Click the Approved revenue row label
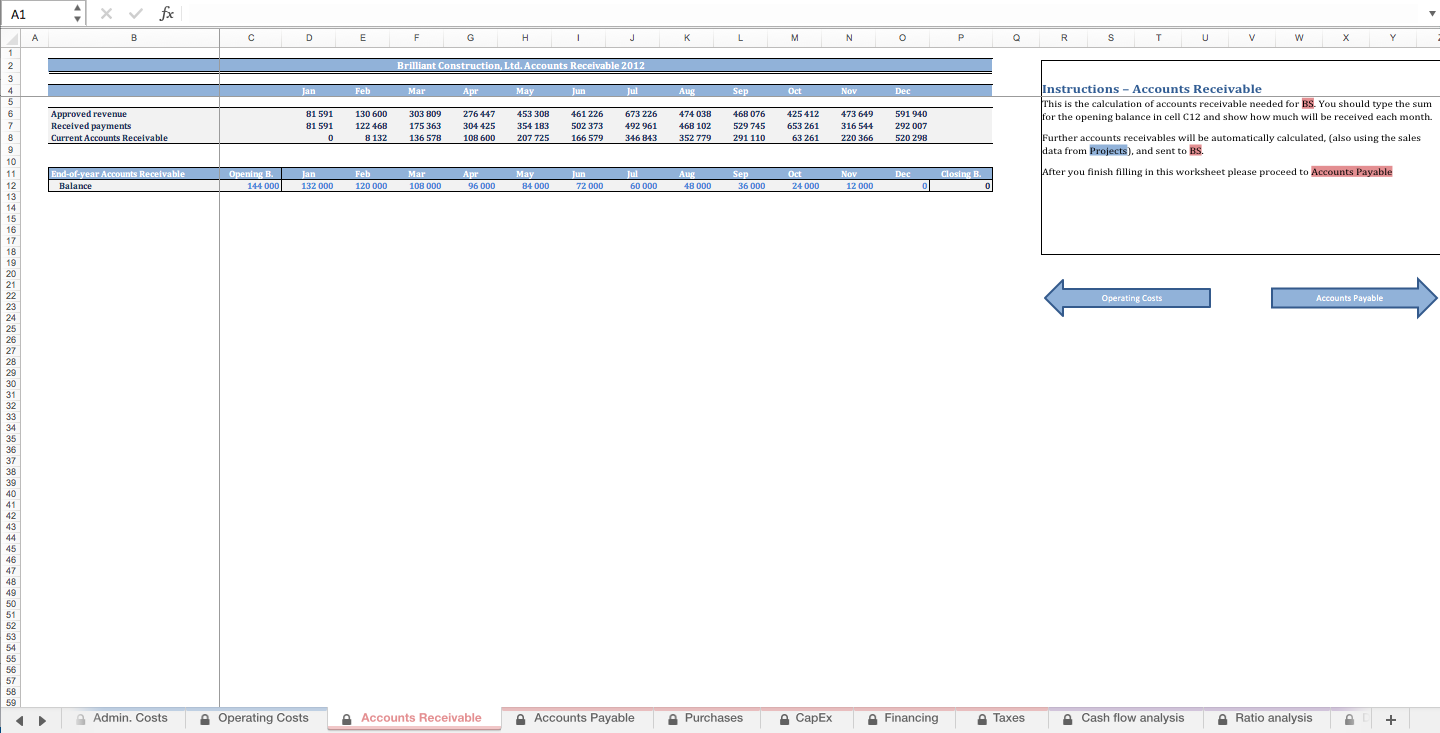 (x=89, y=114)
